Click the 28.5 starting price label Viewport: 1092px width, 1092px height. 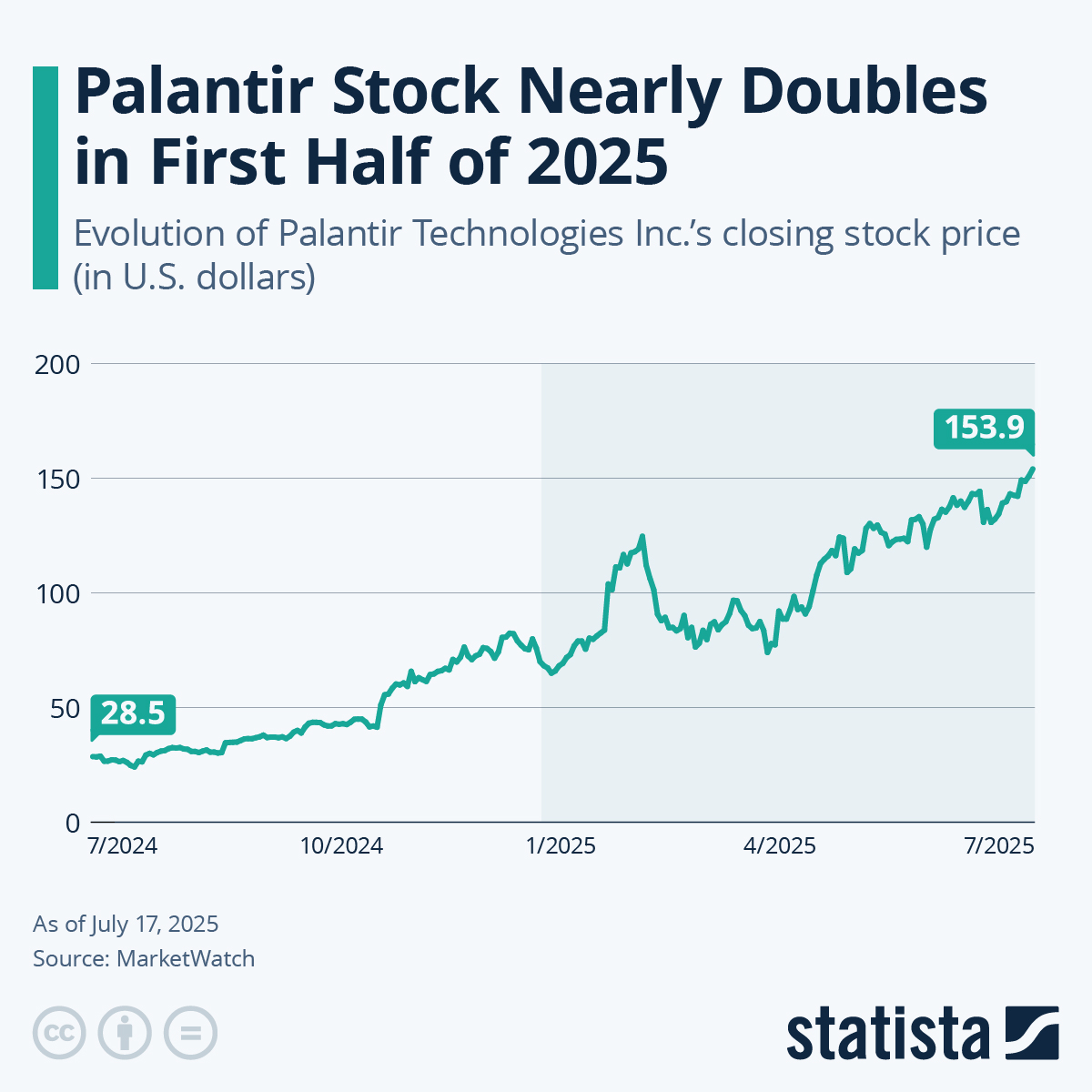tap(133, 713)
